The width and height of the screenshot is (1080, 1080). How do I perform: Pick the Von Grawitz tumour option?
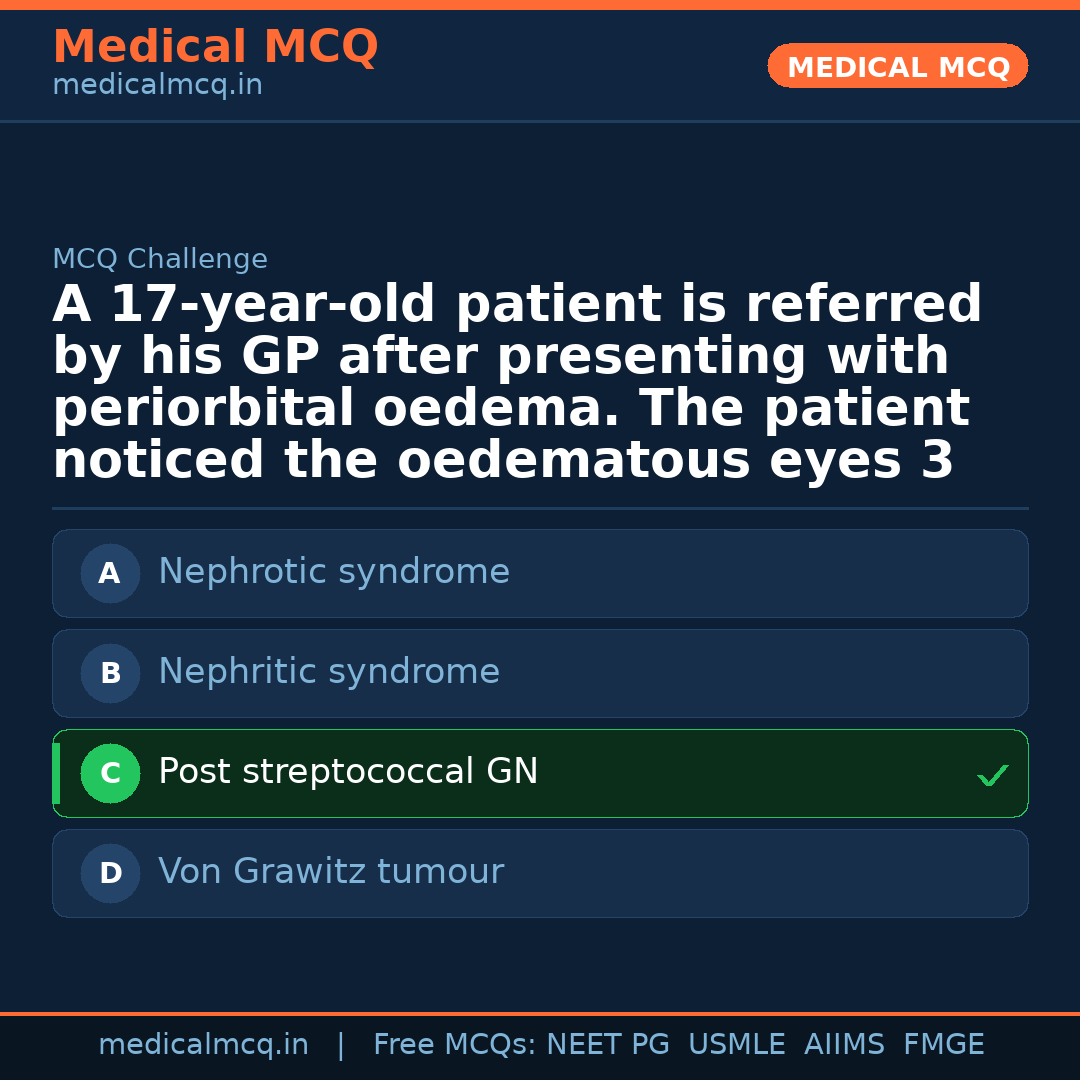coord(331,872)
